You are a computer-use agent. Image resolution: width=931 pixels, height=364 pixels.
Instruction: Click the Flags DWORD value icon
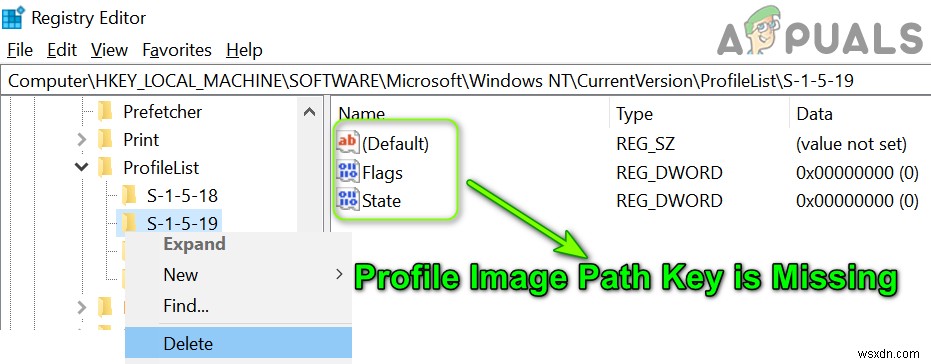coord(348,172)
